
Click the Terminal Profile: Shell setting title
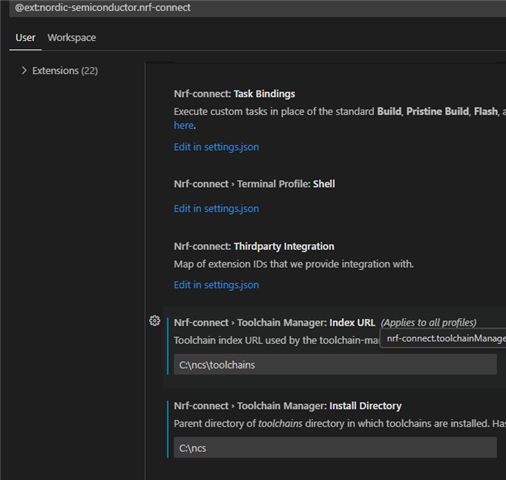[x=254, y=184]
